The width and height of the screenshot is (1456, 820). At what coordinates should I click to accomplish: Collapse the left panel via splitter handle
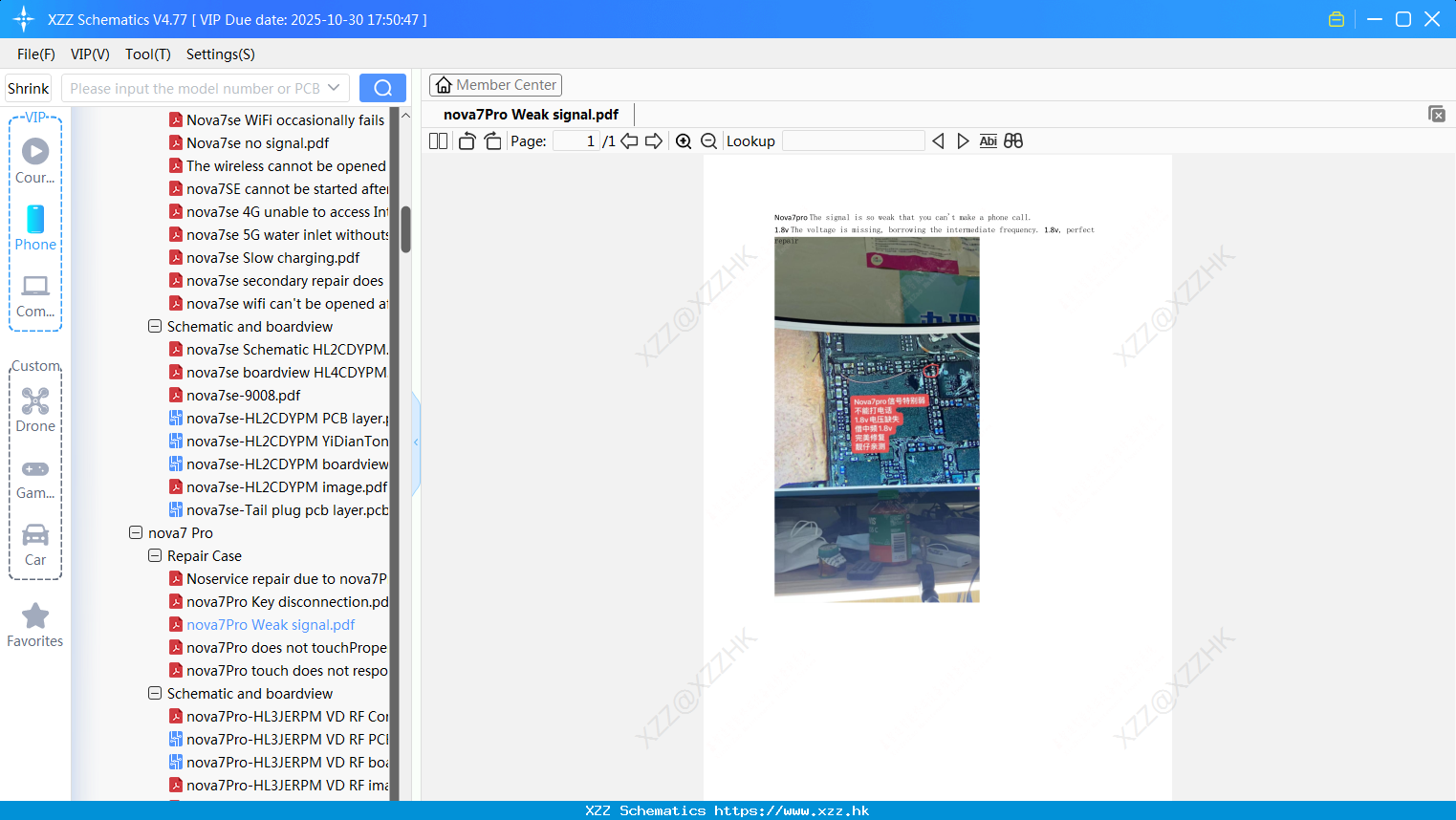click(416, 442)
